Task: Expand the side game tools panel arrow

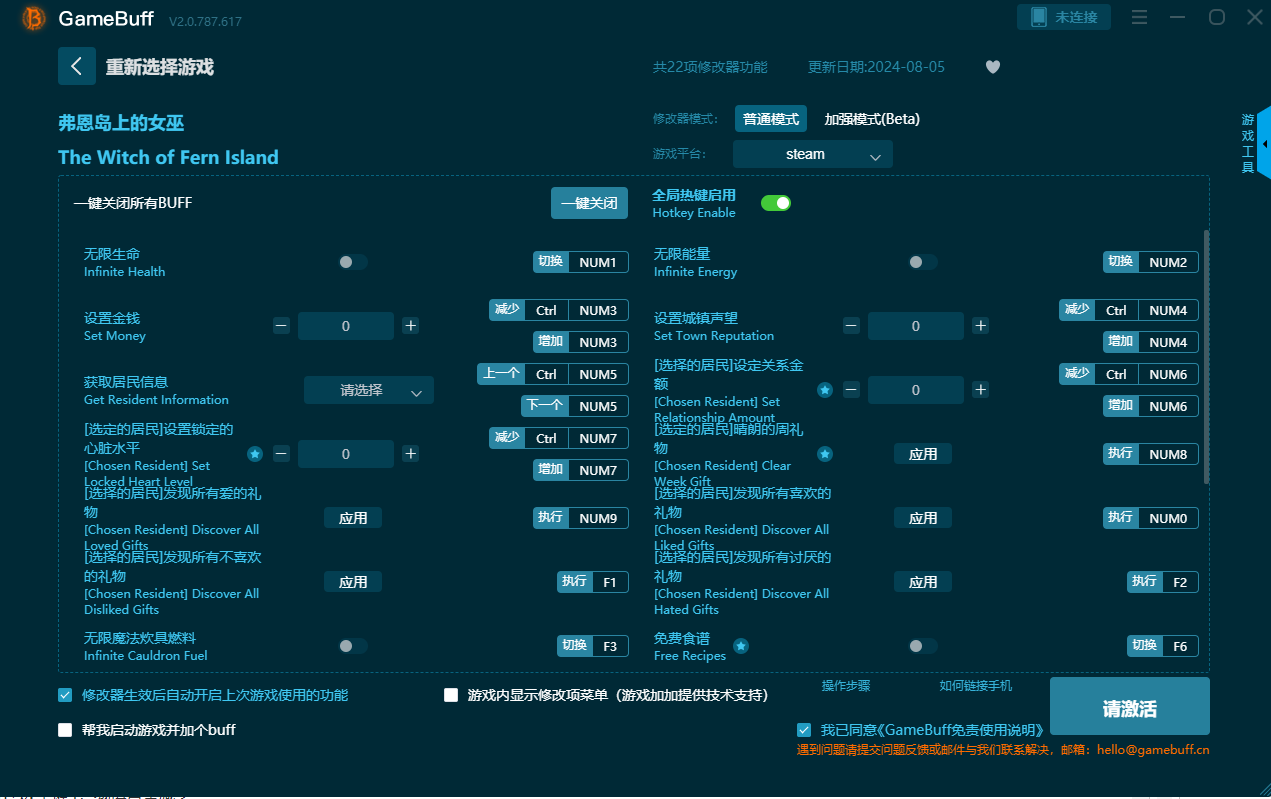Action: pos(1265,144)
